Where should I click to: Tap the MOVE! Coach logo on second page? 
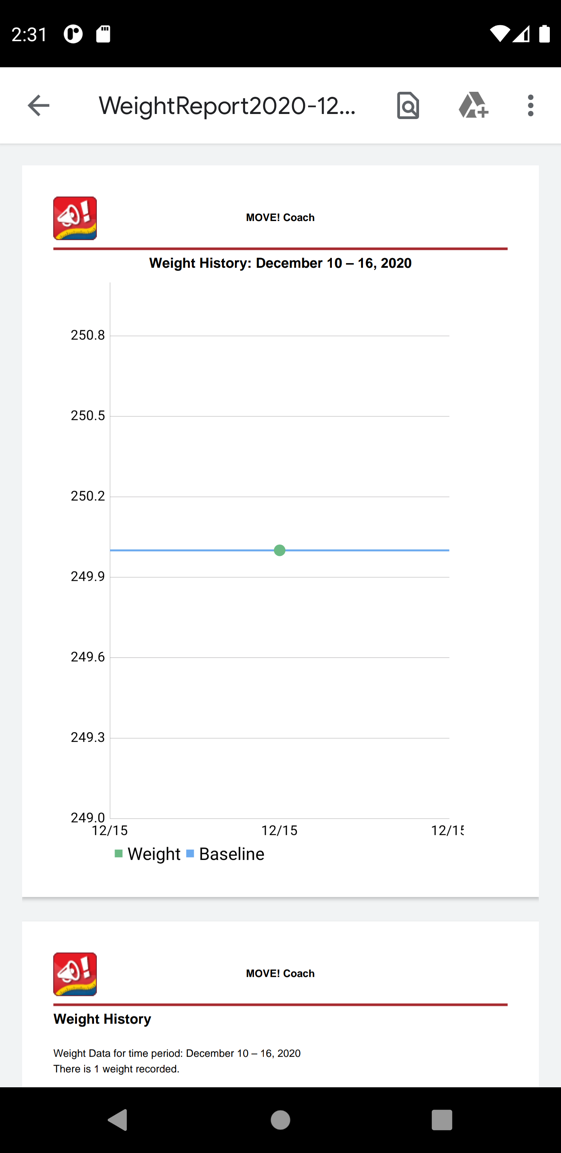tap(75, 974)
